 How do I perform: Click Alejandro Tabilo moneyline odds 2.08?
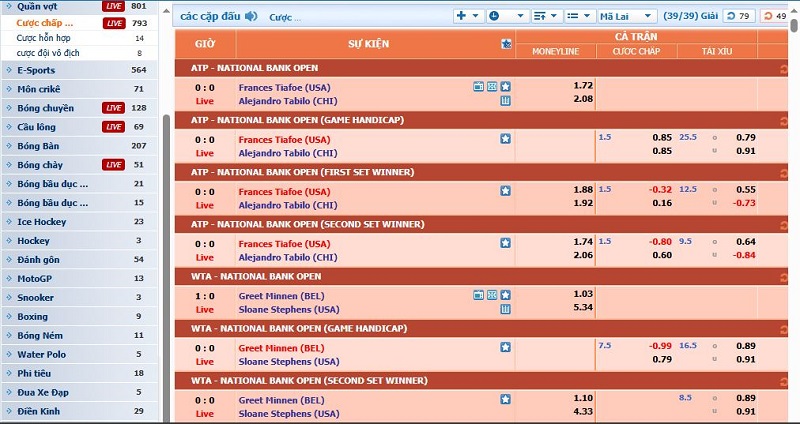pos(583,99)
